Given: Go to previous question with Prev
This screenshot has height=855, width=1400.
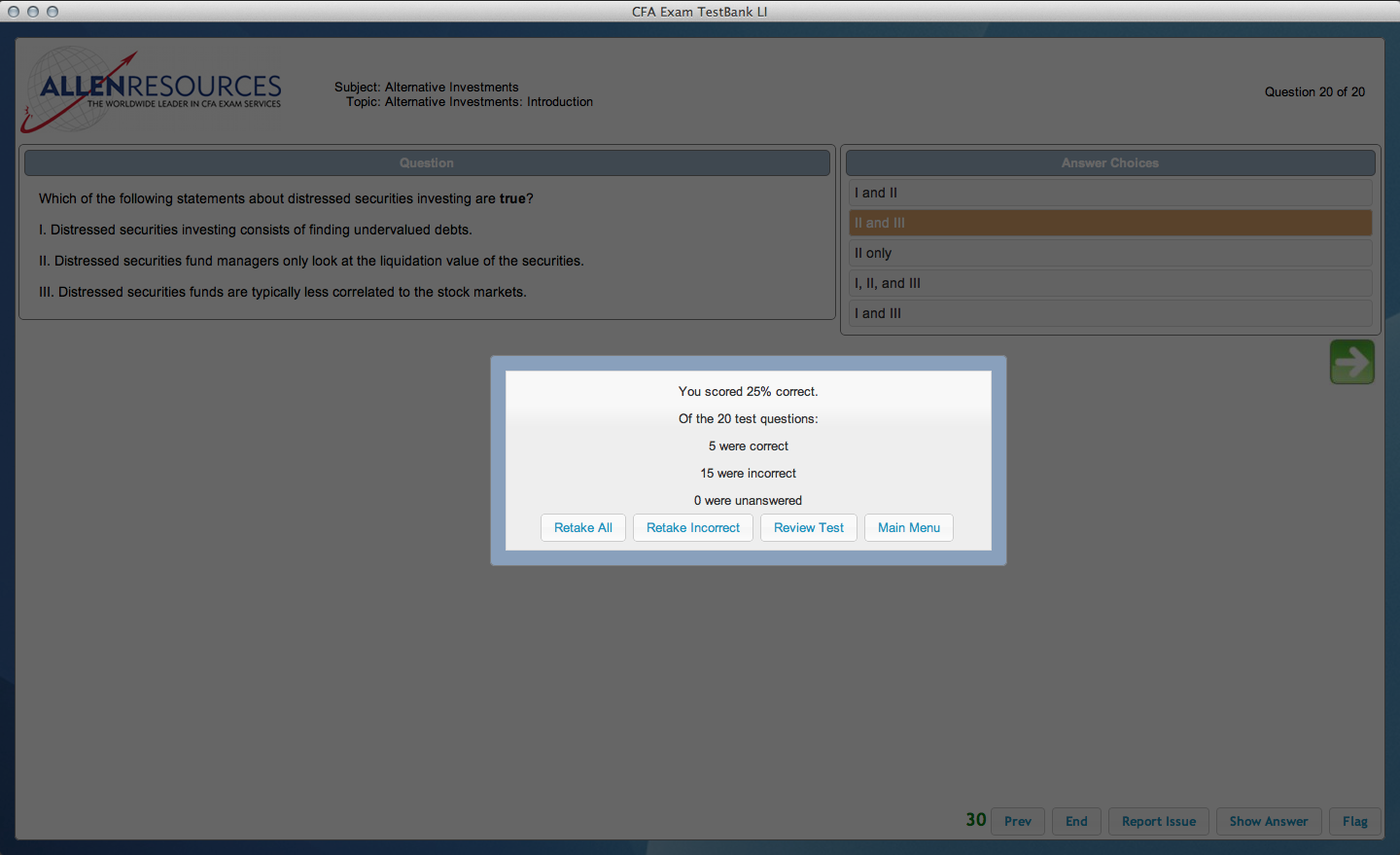Looking at the screenshot, I should point(1017,821).
